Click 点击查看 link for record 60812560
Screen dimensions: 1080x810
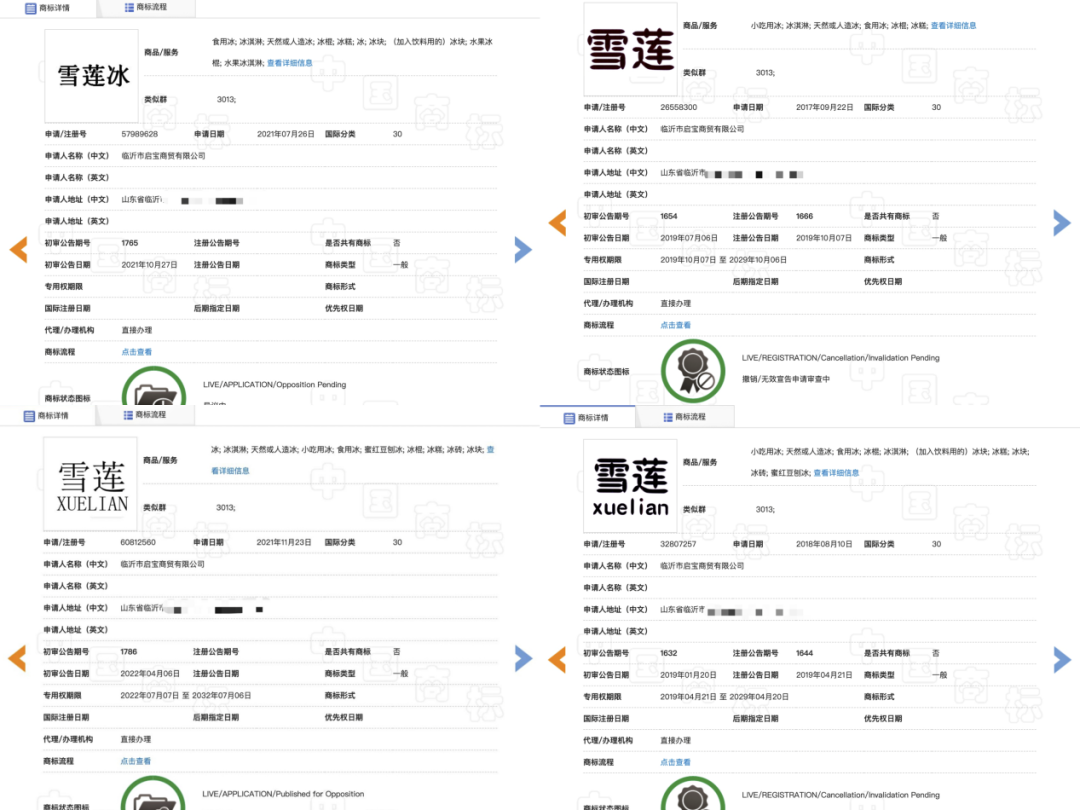(x=135, y=761)
